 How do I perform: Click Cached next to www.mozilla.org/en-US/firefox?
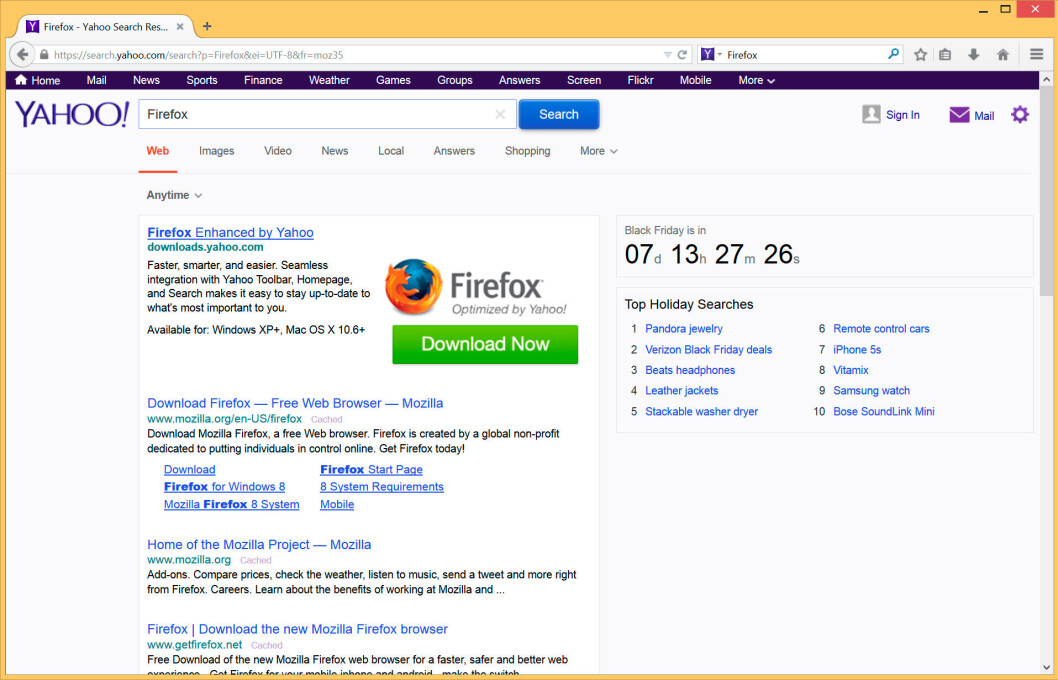click(x=327, y=419)
